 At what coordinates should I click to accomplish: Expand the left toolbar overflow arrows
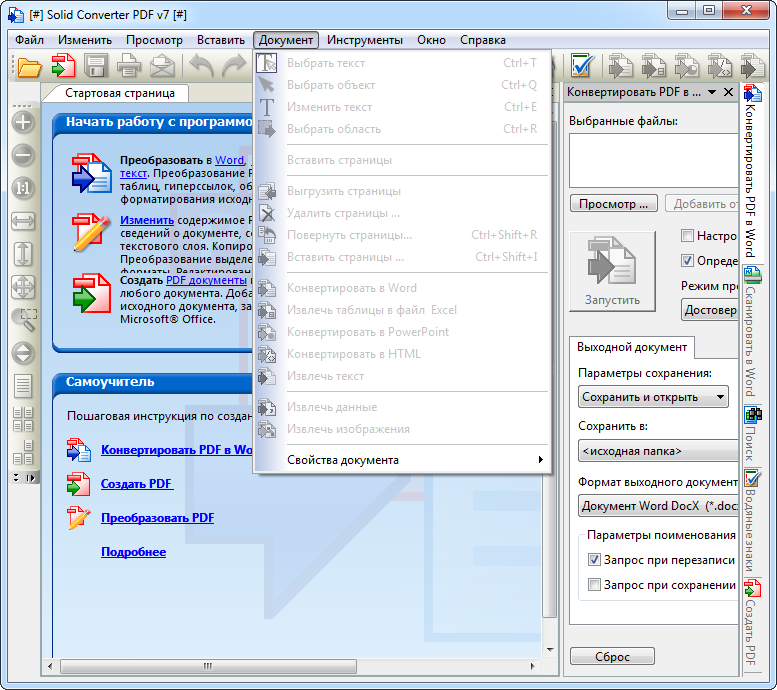31,478
